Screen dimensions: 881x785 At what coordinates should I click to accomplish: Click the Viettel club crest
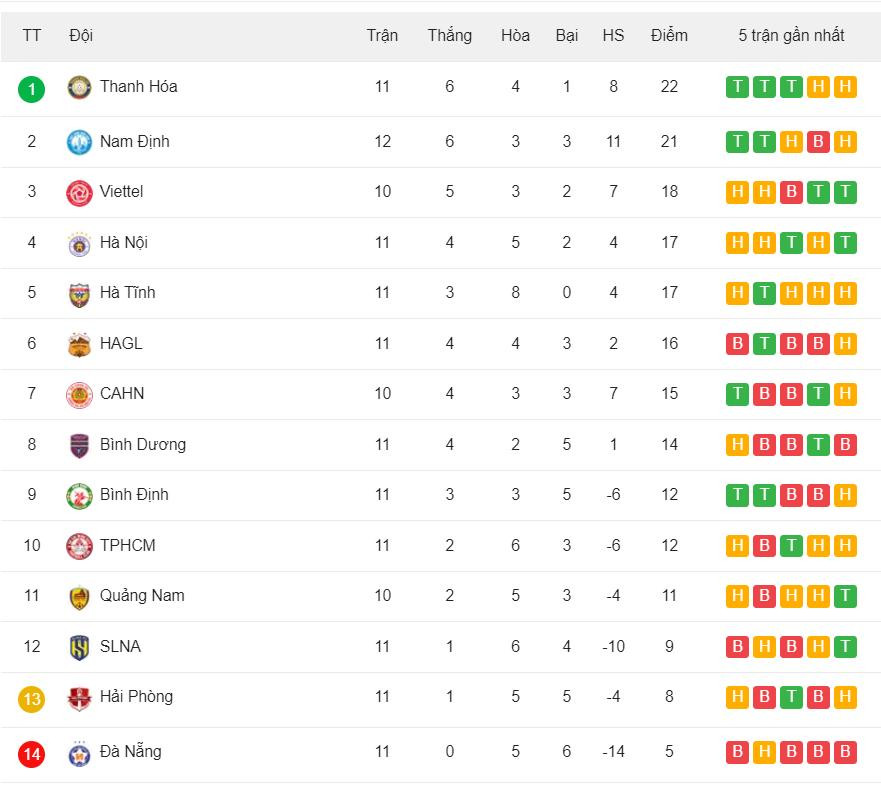pyautogui.click(x=79, y=193)
